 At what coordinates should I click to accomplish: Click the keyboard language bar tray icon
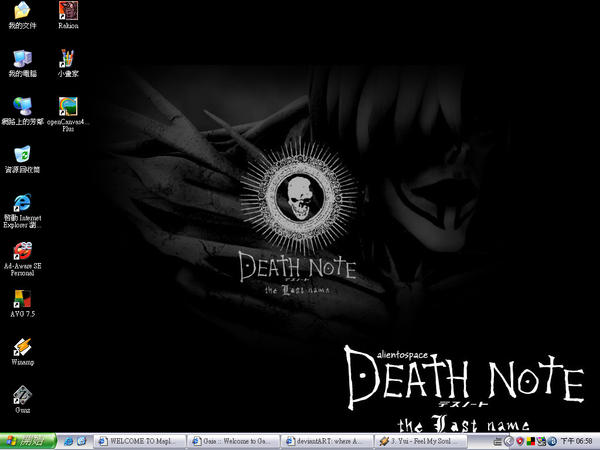coord(497,442)
